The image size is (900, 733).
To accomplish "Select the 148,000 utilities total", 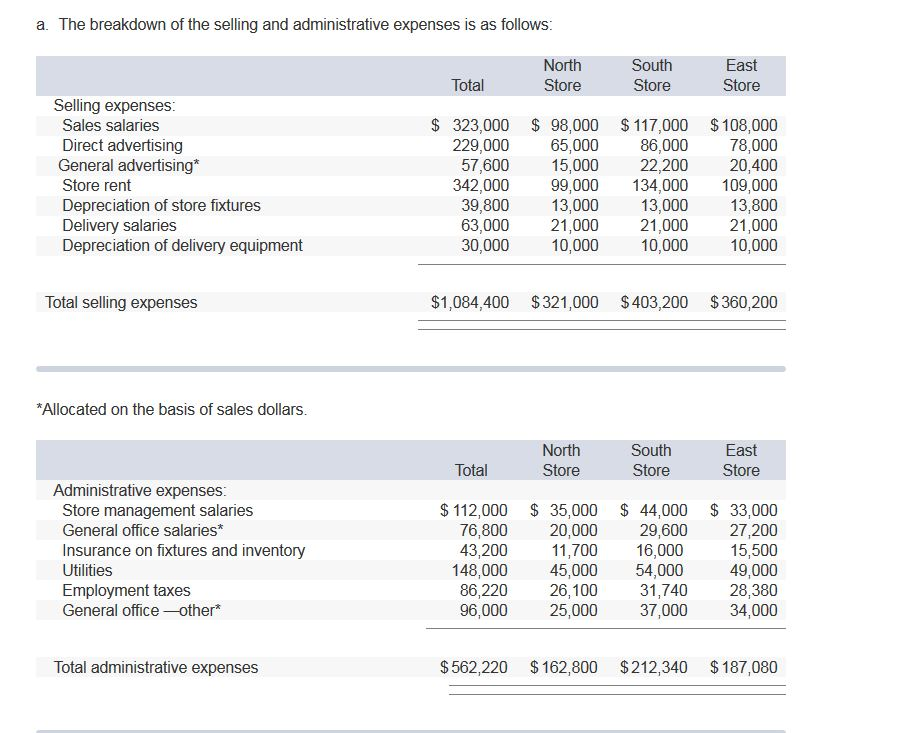I will (479, 571).
